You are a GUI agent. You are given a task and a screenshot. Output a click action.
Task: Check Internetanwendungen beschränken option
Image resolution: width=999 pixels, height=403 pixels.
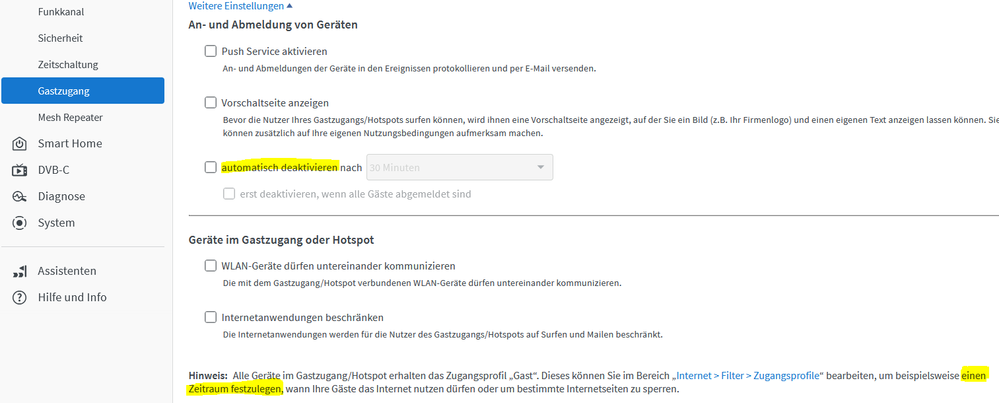[x=210, y=317]
